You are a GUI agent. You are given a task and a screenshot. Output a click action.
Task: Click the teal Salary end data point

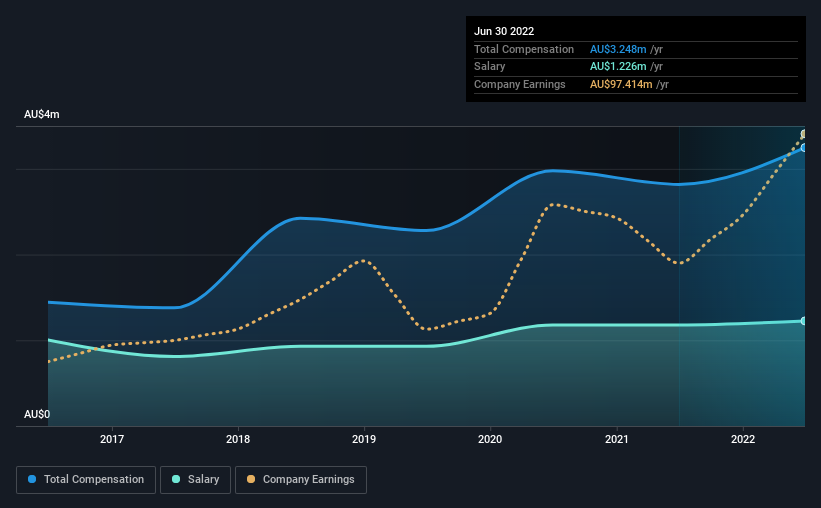tap(804, 321)
